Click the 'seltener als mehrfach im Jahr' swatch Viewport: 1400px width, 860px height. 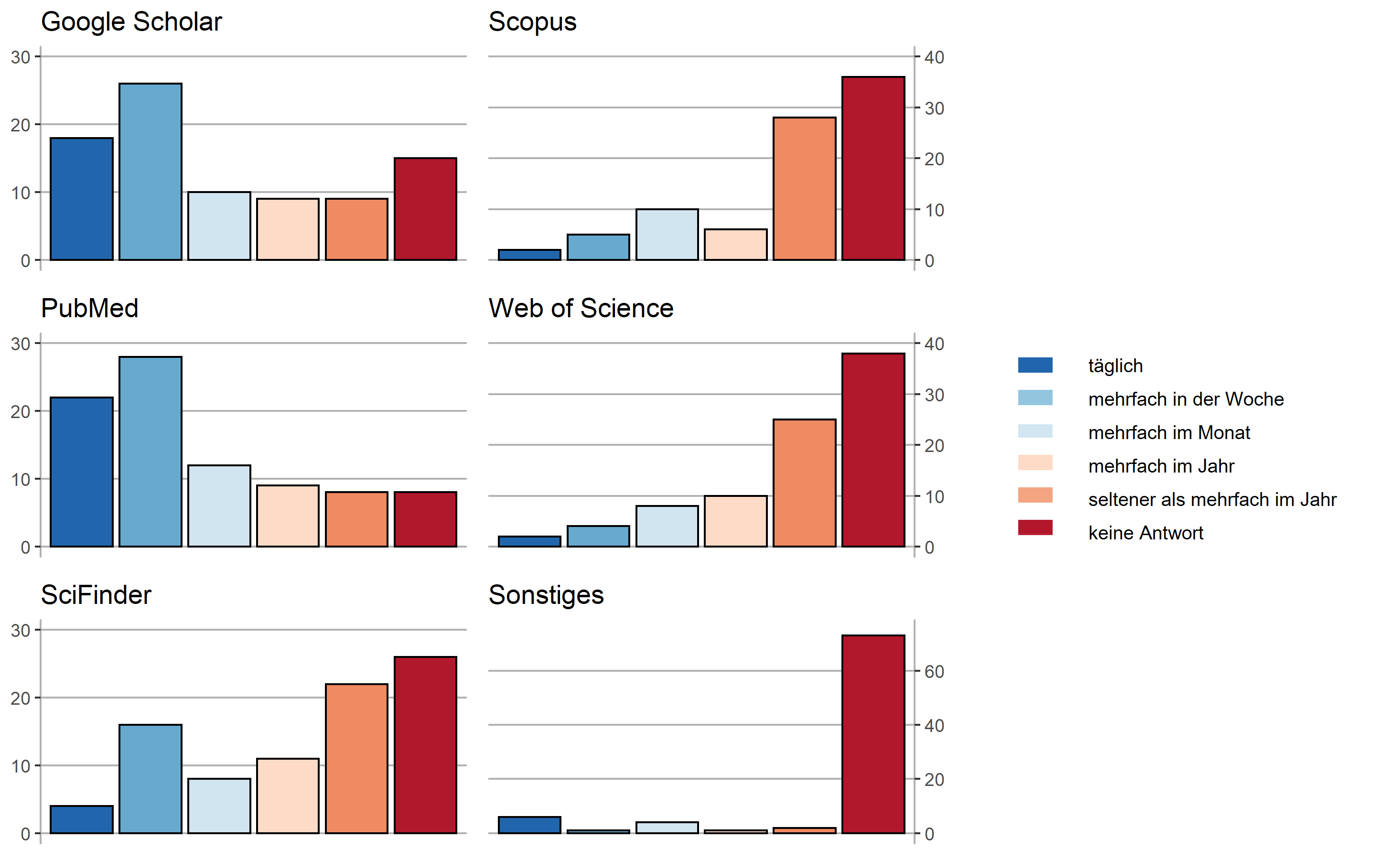(x=1035, y=495)
